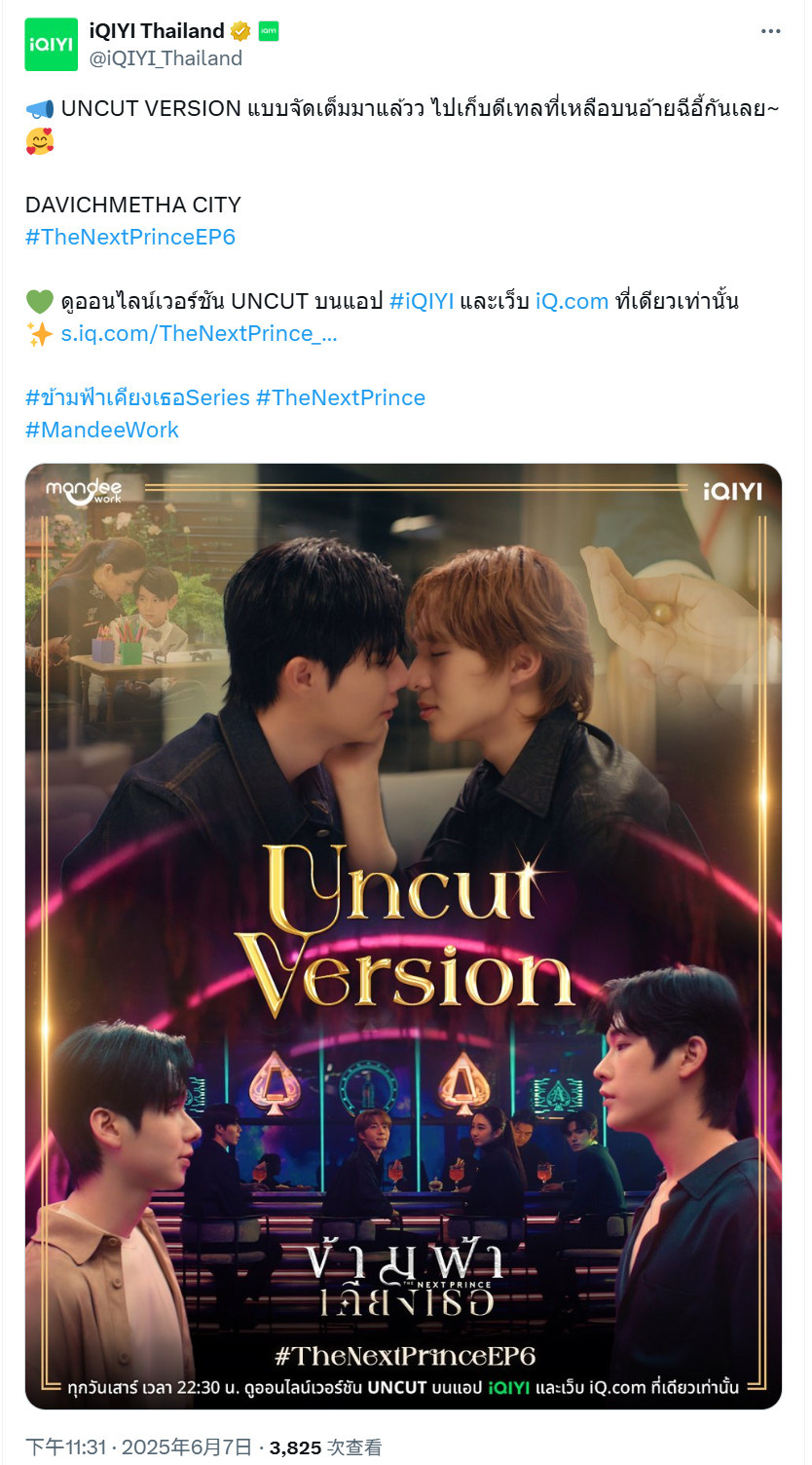Click the #iQIYI hashtag link
This screenshot has height=1465, width=812.
click(x=422, y=301)
